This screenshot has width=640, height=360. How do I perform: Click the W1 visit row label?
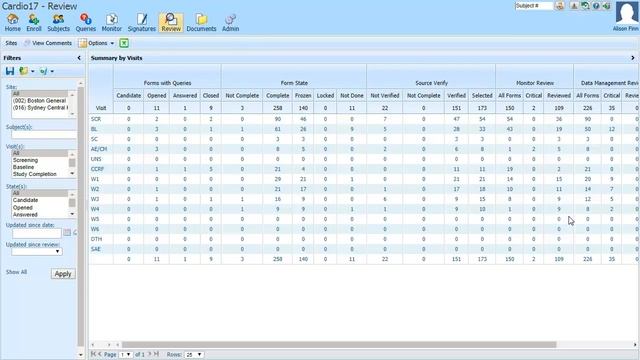pyautogui.click(x=95, y=179)
